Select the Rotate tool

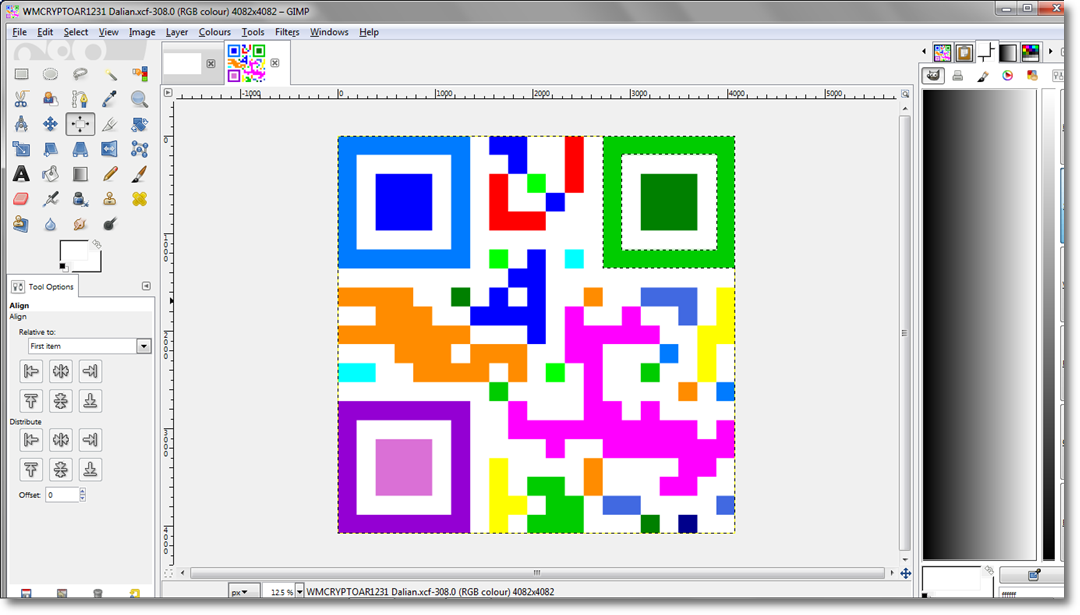139,124
